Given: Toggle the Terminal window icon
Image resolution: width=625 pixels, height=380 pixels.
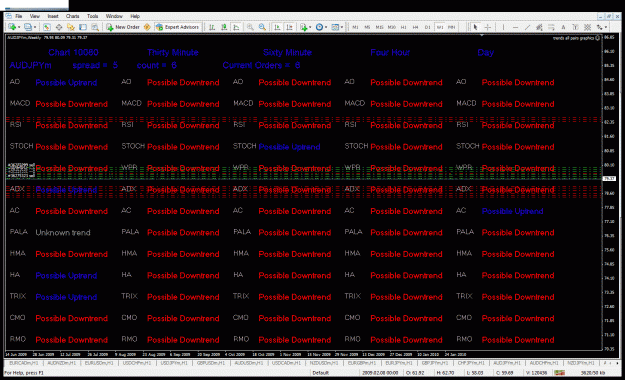Looking at the screenshot, I should tap(83, 27).
